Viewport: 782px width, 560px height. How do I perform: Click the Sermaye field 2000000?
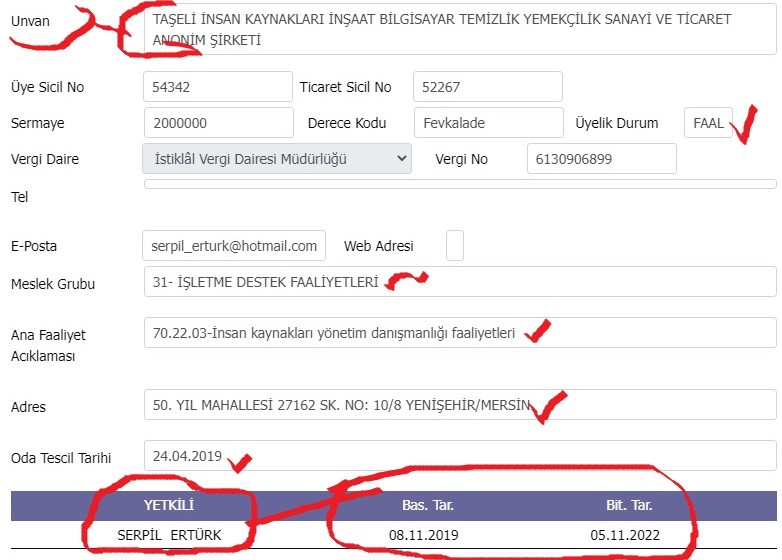click(x=219, y=123)
